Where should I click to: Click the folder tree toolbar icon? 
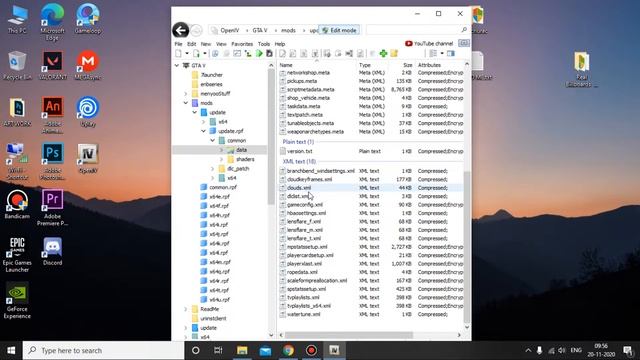coord(248,53)
